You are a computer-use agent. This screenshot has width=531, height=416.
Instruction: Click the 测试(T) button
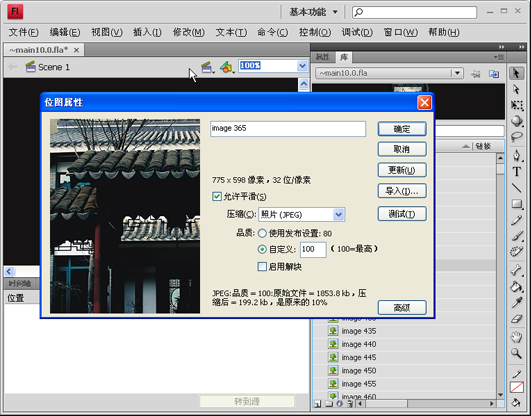pos(402,214)
